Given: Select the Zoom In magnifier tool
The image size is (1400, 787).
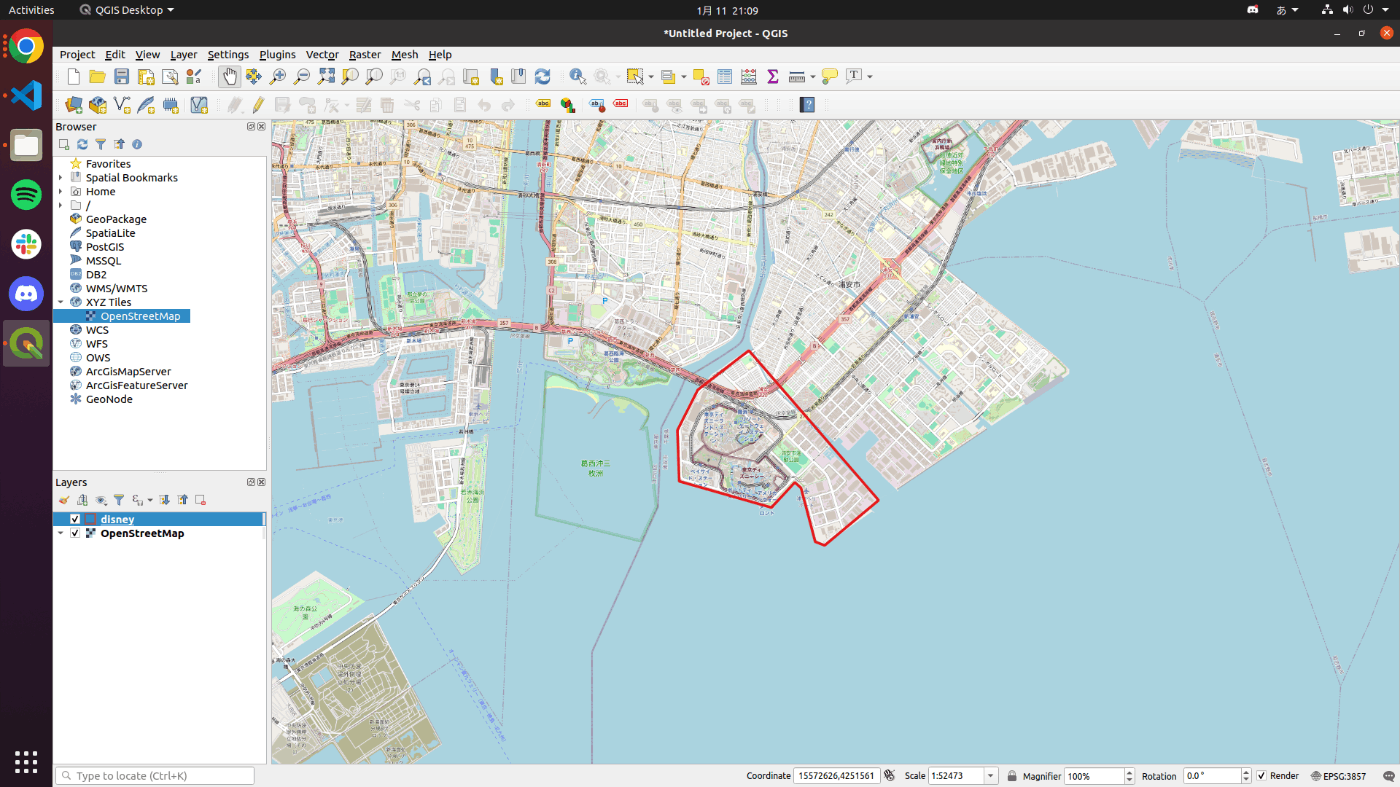Looking at the screenshot, I should pos(277,77).
